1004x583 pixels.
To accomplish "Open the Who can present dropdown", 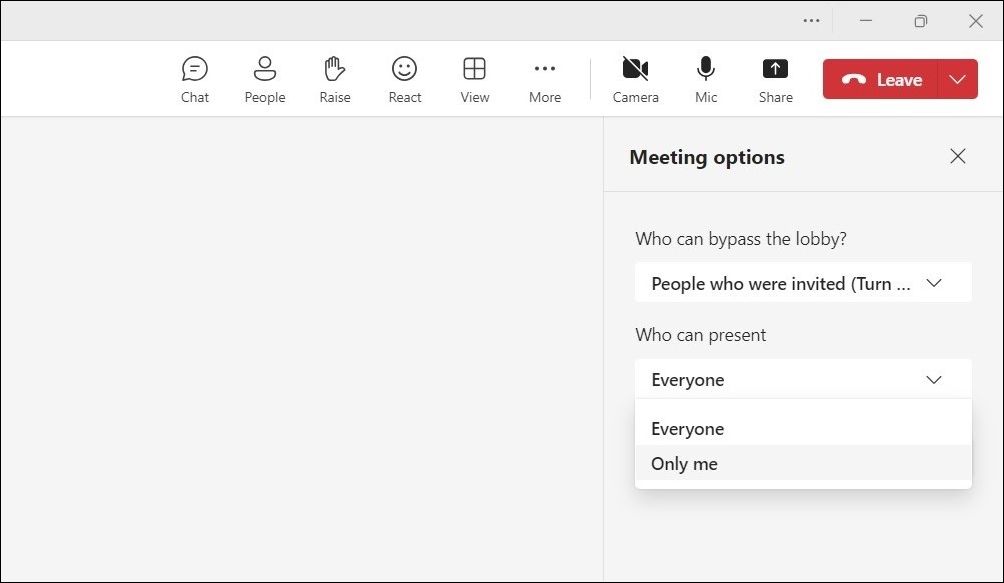I will (802, 379).
